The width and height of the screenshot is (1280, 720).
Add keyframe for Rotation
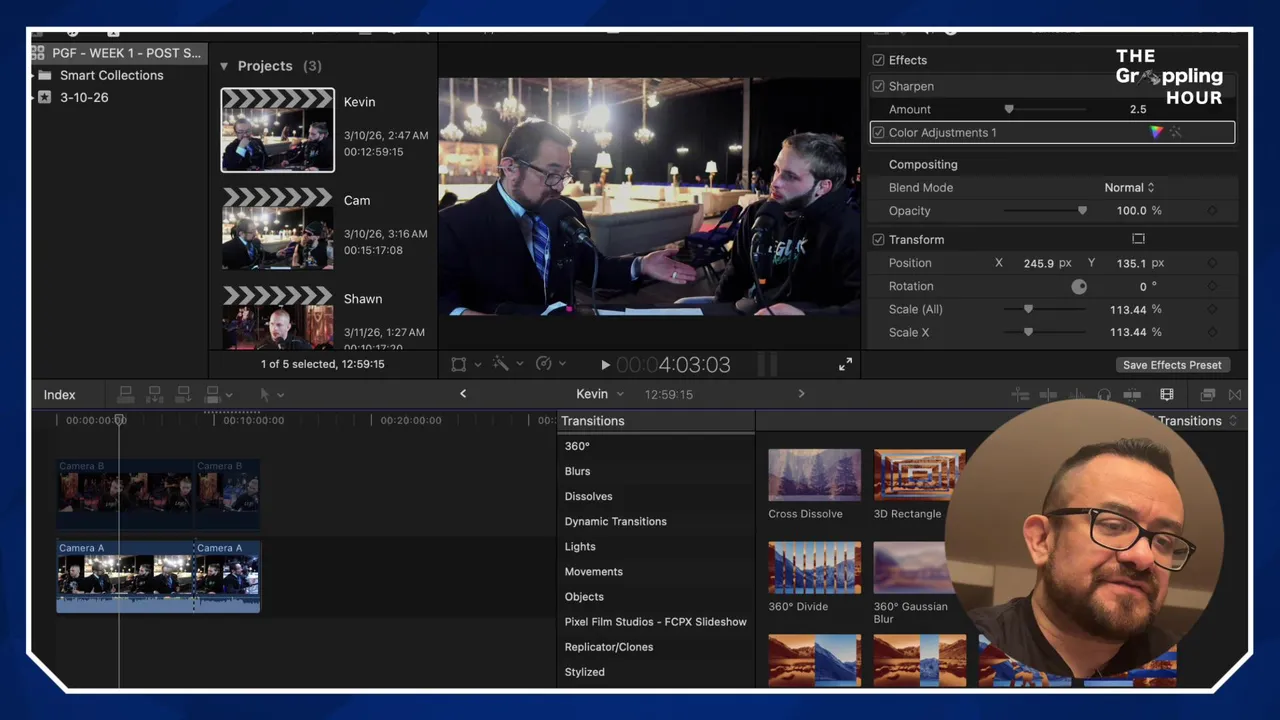(x=1212, y=286)
